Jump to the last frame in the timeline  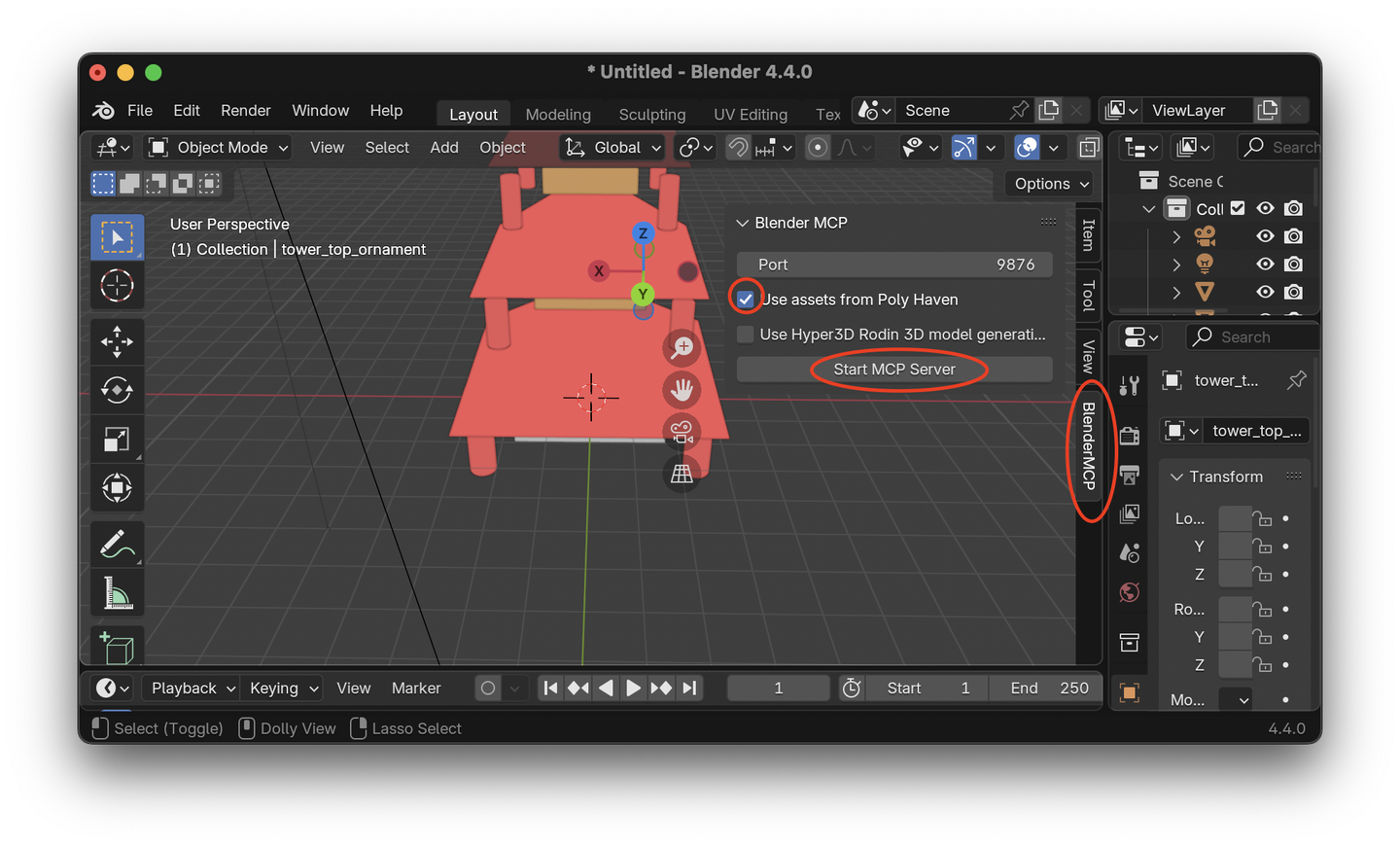pyautogui.click(x=689, y=688)
